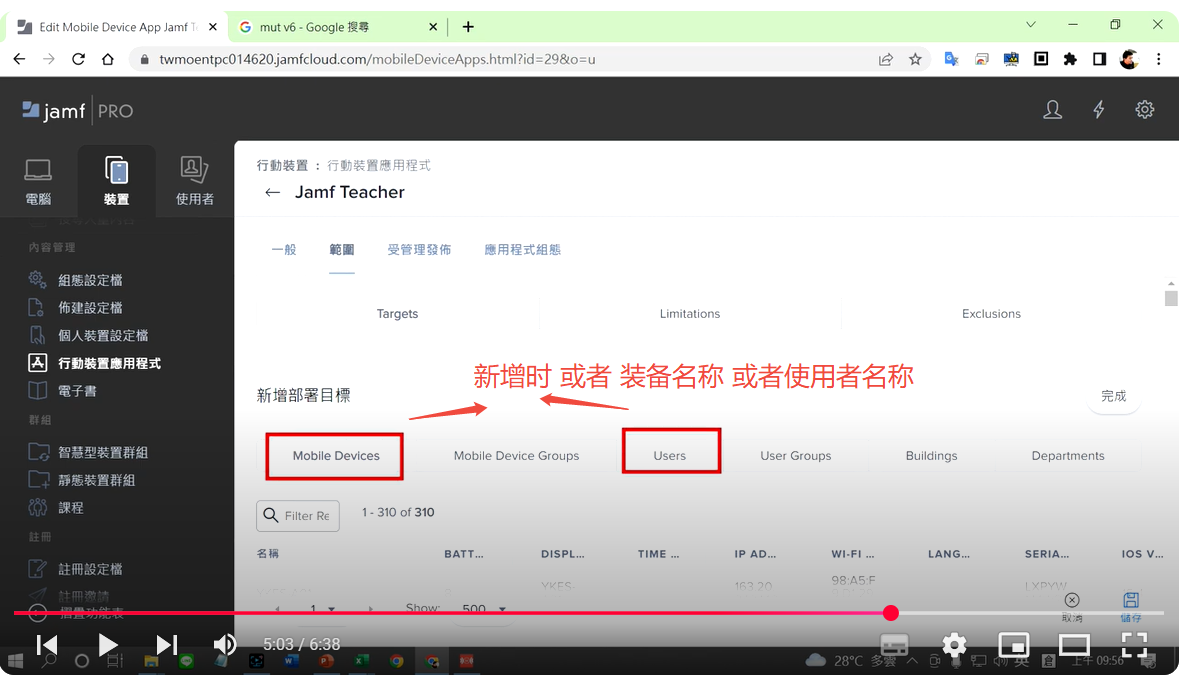Select the Buildings tab
Viewport: 1187px width, 680px height.
coord(931,456)
